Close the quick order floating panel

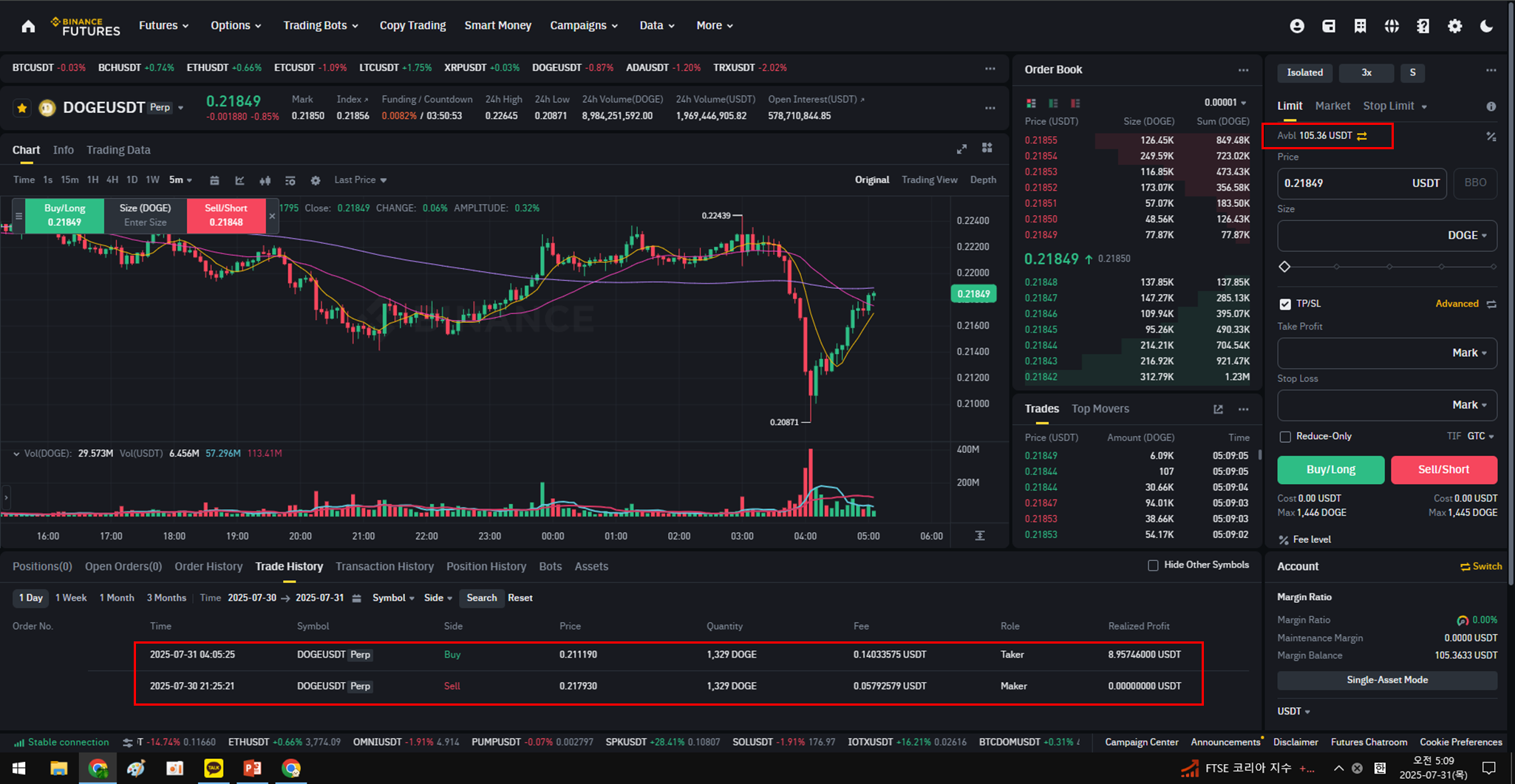[272, 216]
